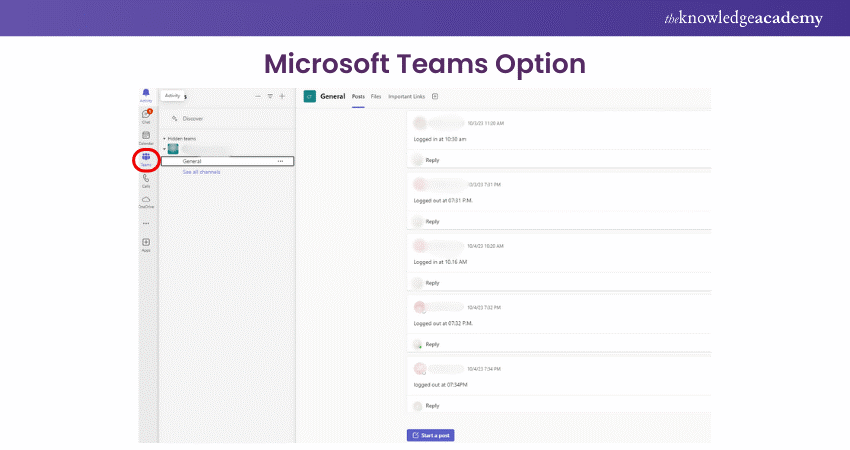Open OneDrive from the sidebar
The width and height of the screenshot is (850, 450).
tap(146, 201)
